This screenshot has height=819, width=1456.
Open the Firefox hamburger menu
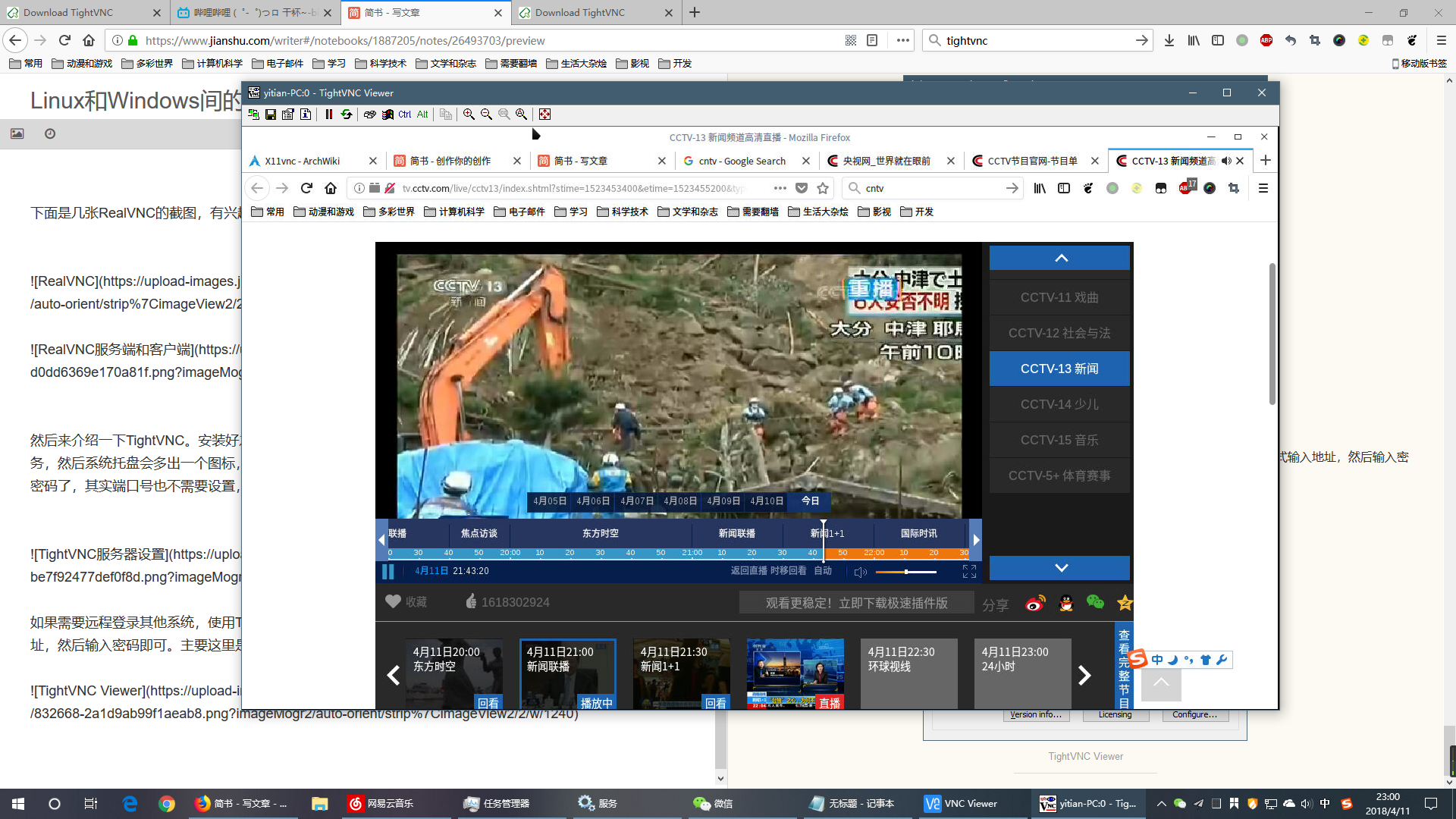point(1263,188)
